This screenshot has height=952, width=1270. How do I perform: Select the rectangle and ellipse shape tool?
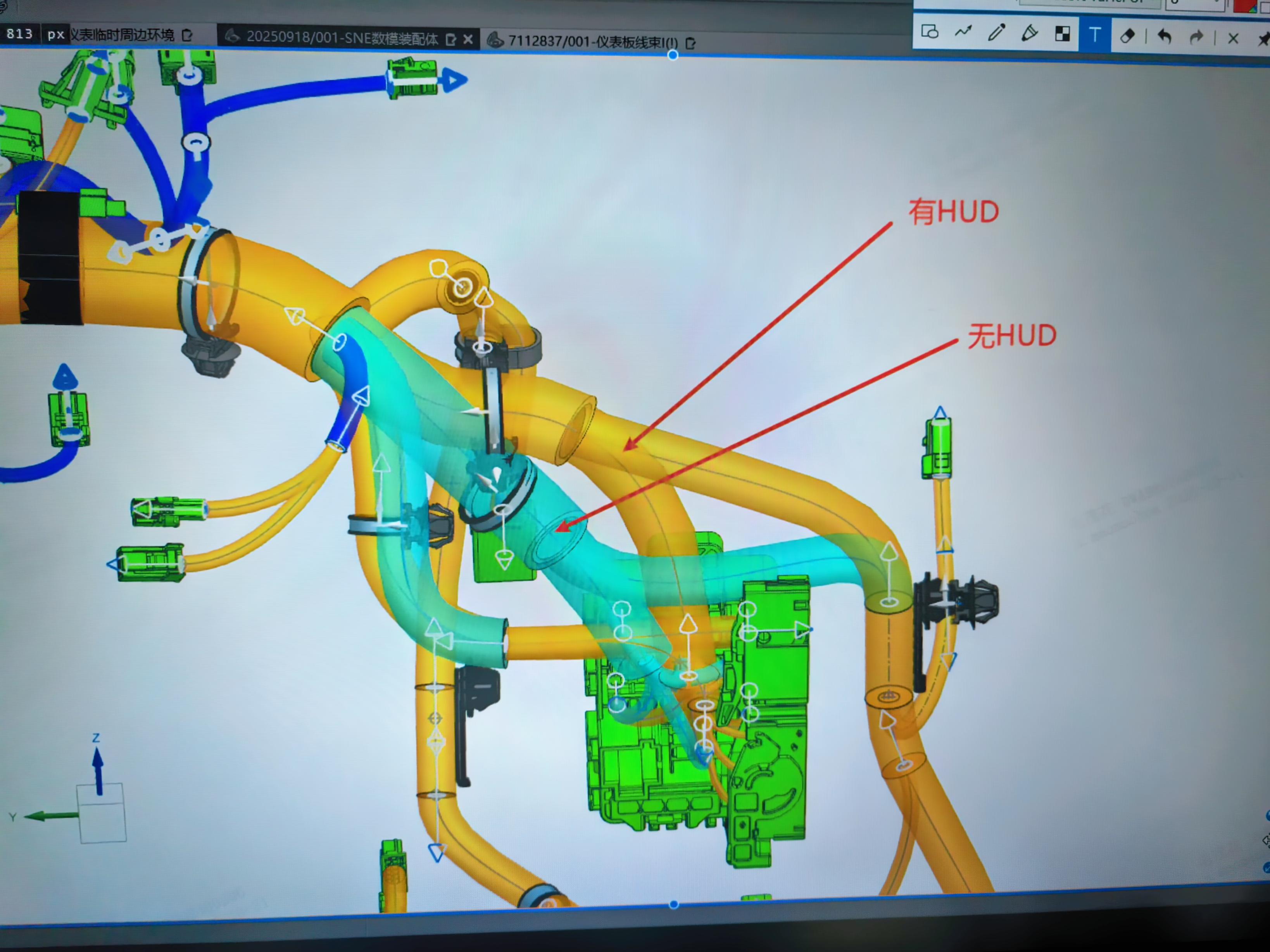[930, 32]
